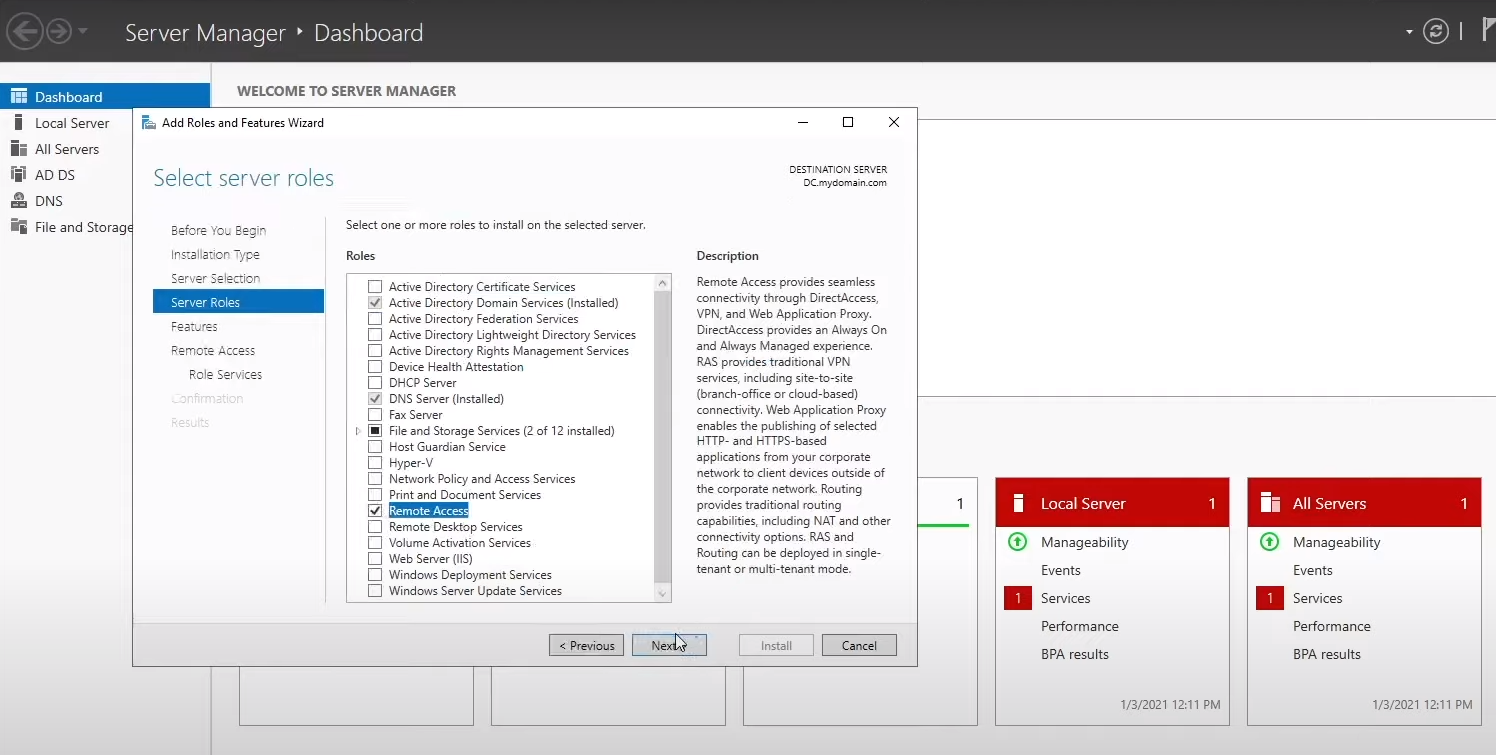Click the roles list scroll up arrow
This screenshot has height=755, width=1496.
pos(662,283)
